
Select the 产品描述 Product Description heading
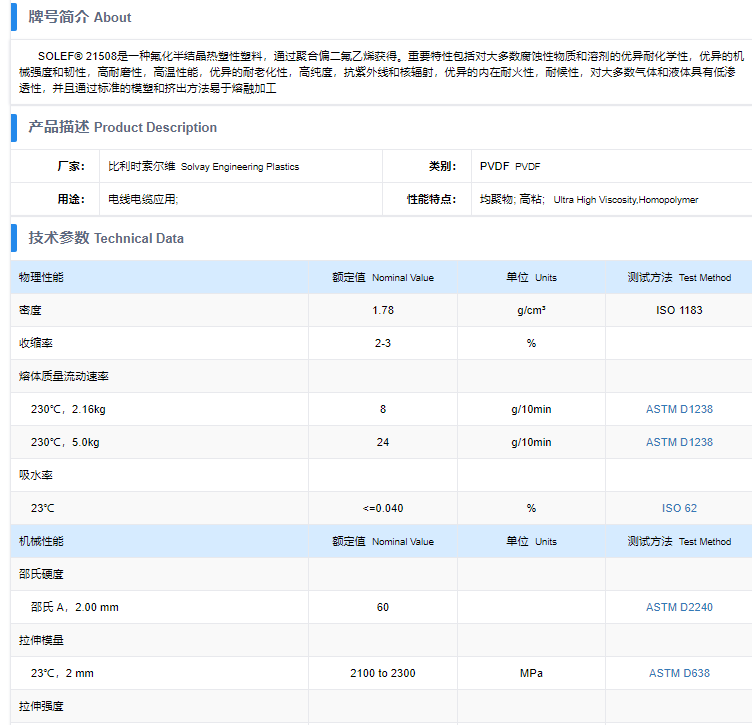pyautogui.click(x=122, y=127)
